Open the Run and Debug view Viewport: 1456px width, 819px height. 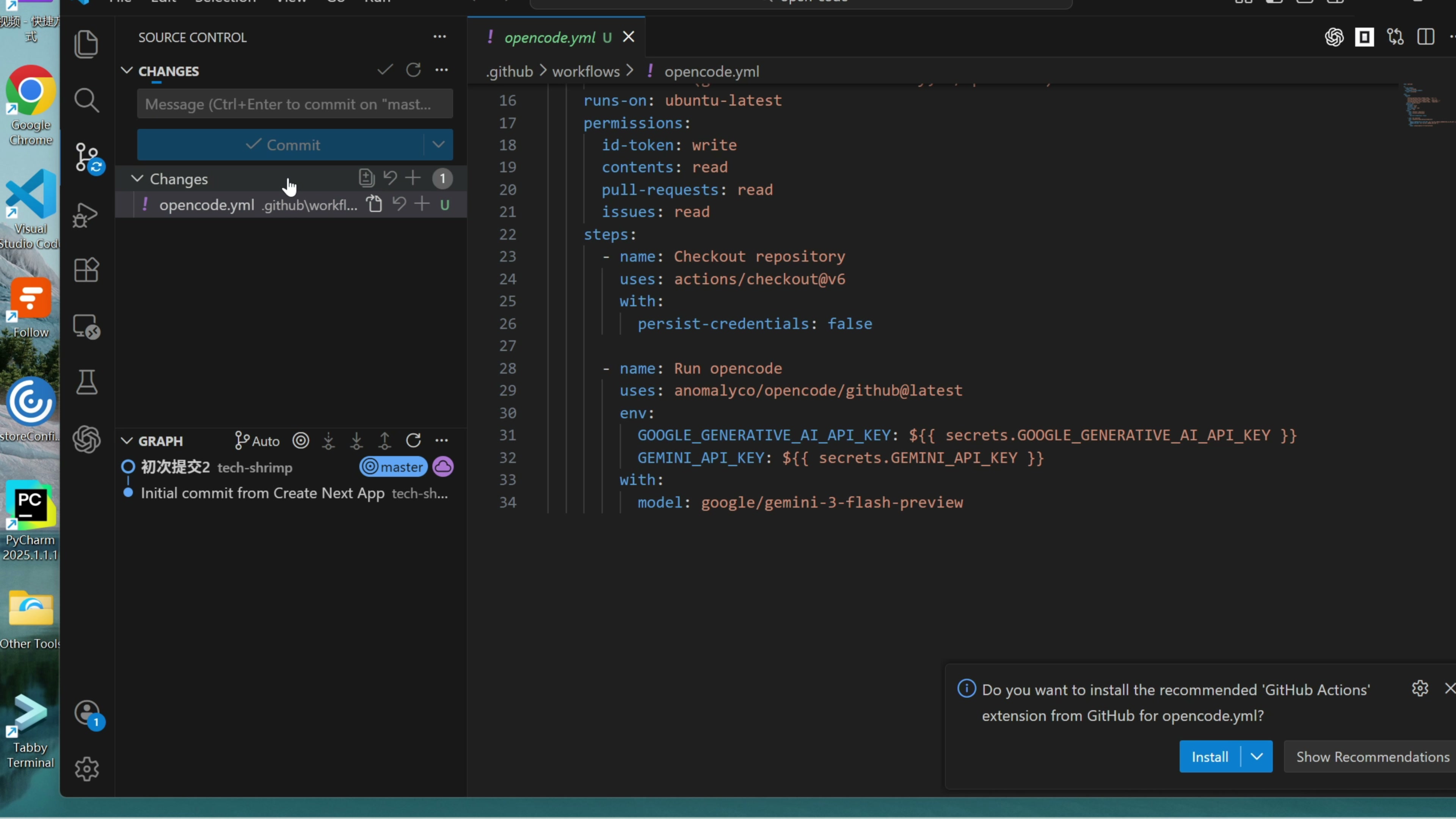(86, 215)
